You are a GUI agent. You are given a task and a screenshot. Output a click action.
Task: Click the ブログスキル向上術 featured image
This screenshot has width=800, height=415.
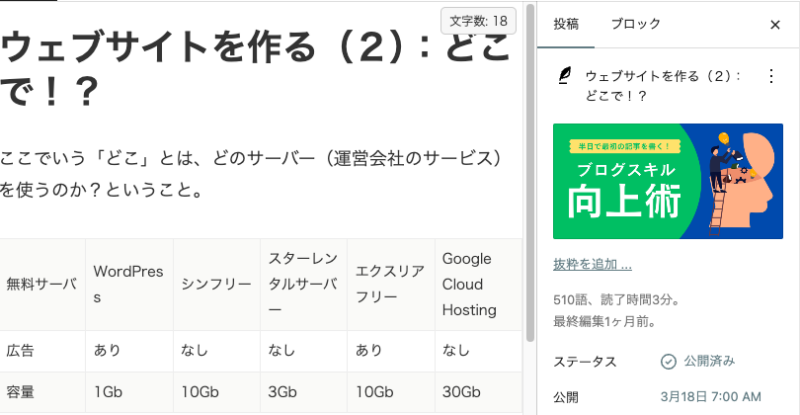coord(668,181)
